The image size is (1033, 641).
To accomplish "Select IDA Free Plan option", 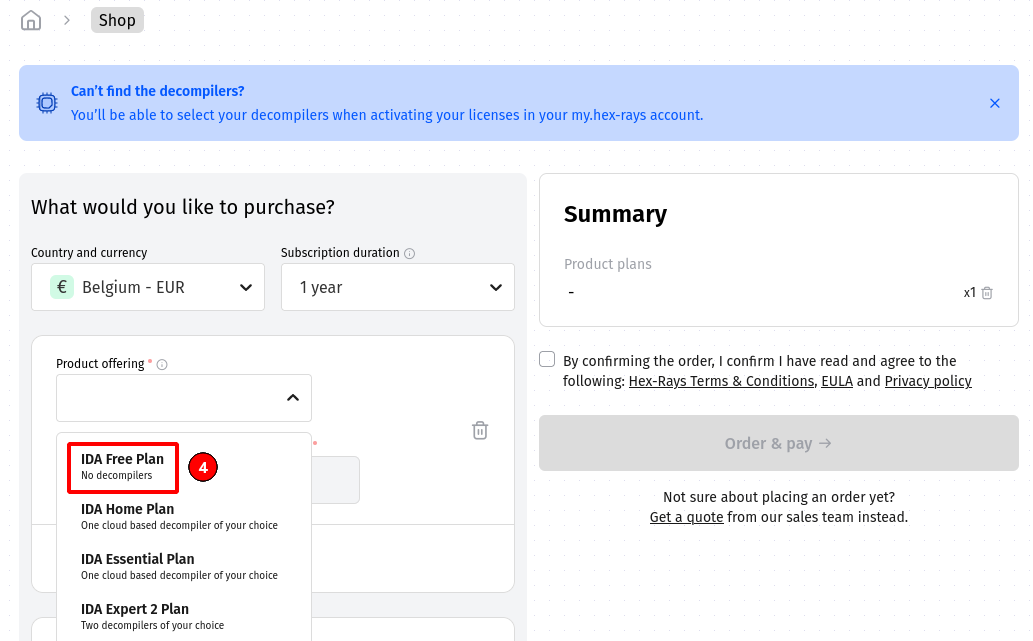I will click(x=122, y=467).
